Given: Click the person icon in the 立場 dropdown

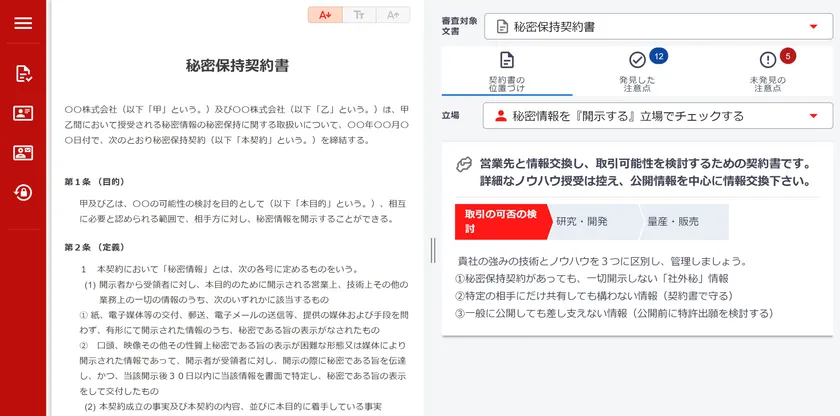Looking at the screenshot, I should (x=501, y=116).
